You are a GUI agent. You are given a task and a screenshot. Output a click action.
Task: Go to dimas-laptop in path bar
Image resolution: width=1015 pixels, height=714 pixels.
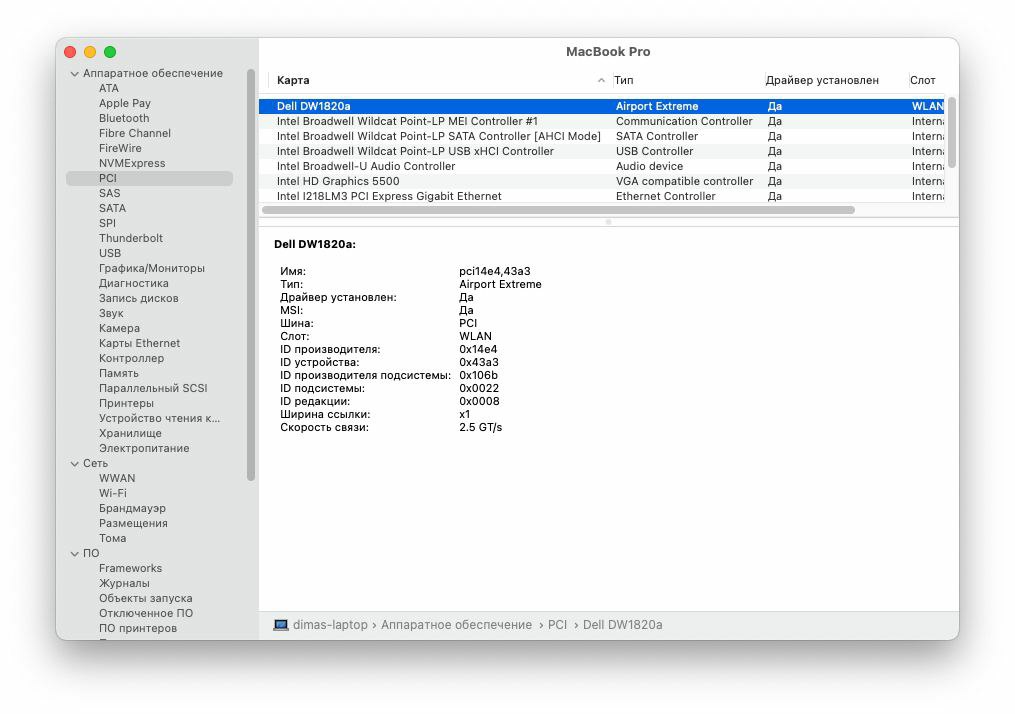coord(330,625)
